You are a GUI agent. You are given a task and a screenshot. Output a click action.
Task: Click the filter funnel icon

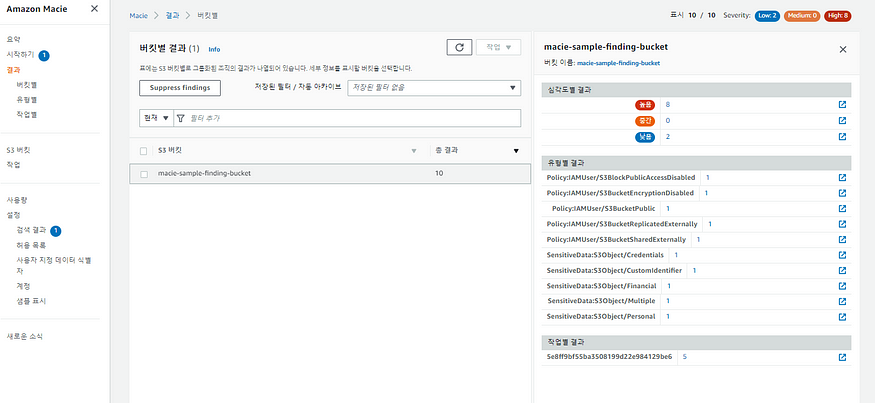180,118
